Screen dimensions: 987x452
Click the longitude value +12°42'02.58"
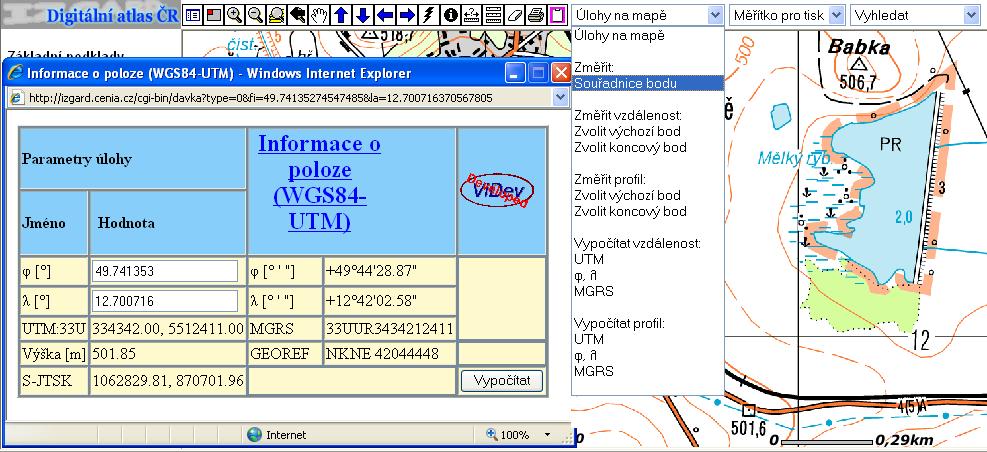(x=371, y=302)
